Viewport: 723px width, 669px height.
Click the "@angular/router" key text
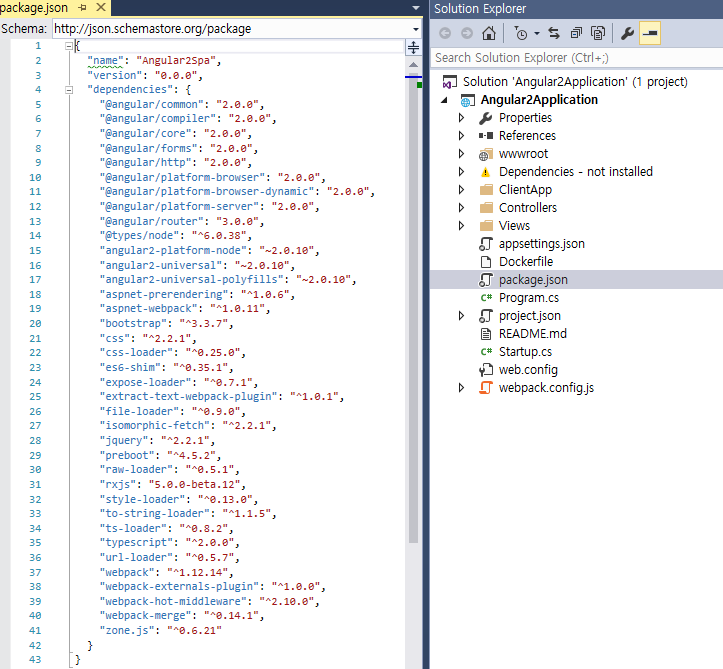click(152, 221)
